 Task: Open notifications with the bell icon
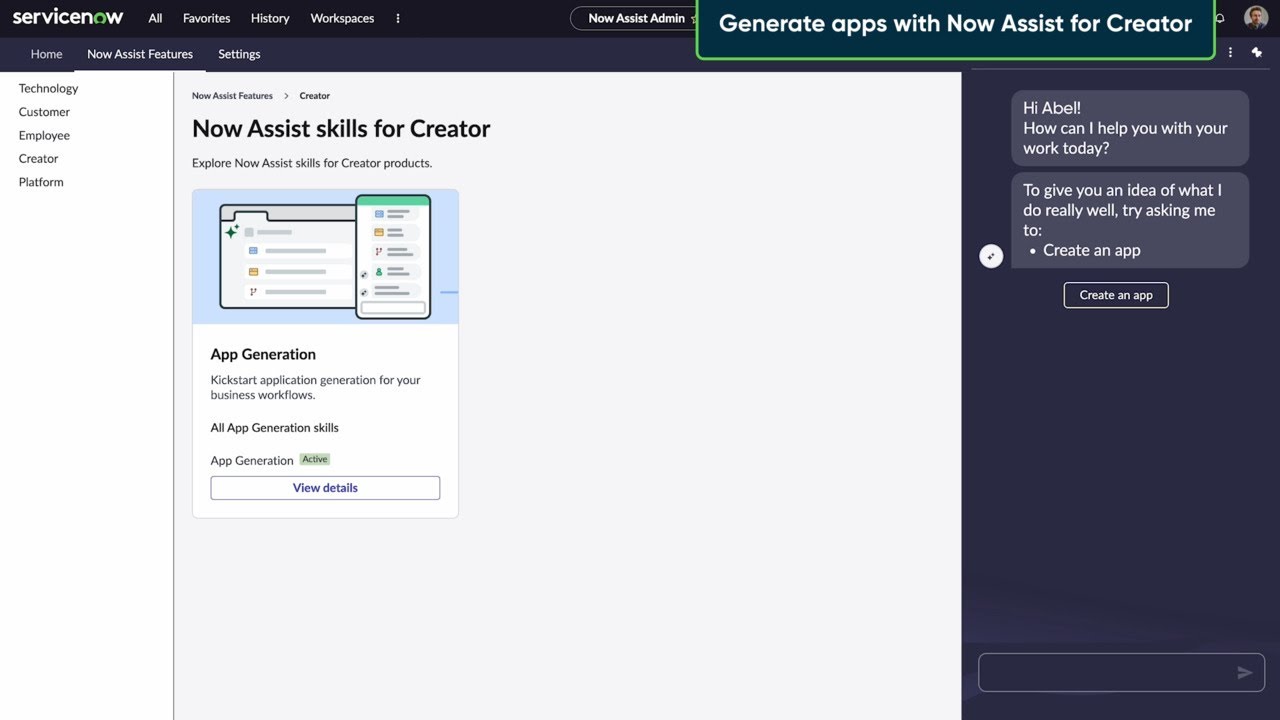tap(1219, 18)
